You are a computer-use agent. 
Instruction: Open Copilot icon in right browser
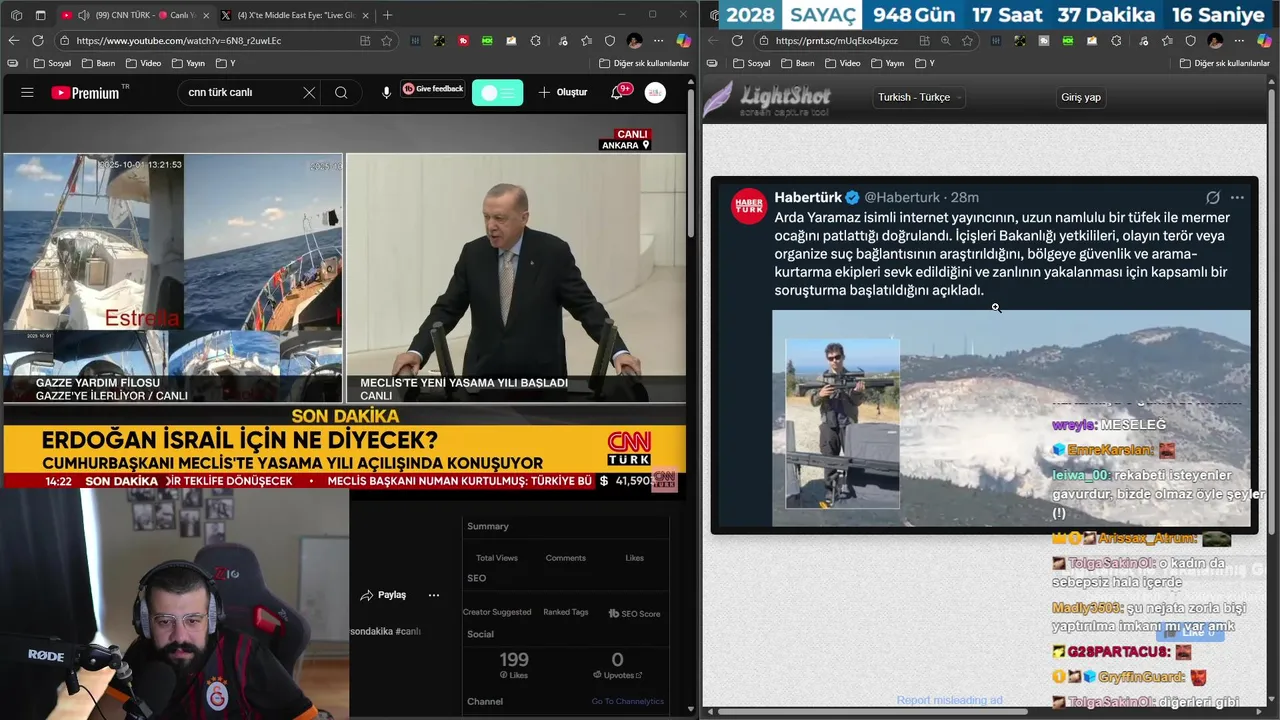click(1265, 41)
